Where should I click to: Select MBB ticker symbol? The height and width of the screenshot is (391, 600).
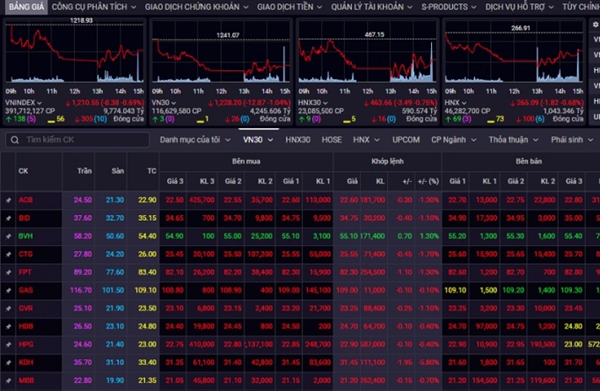(26, 380)
